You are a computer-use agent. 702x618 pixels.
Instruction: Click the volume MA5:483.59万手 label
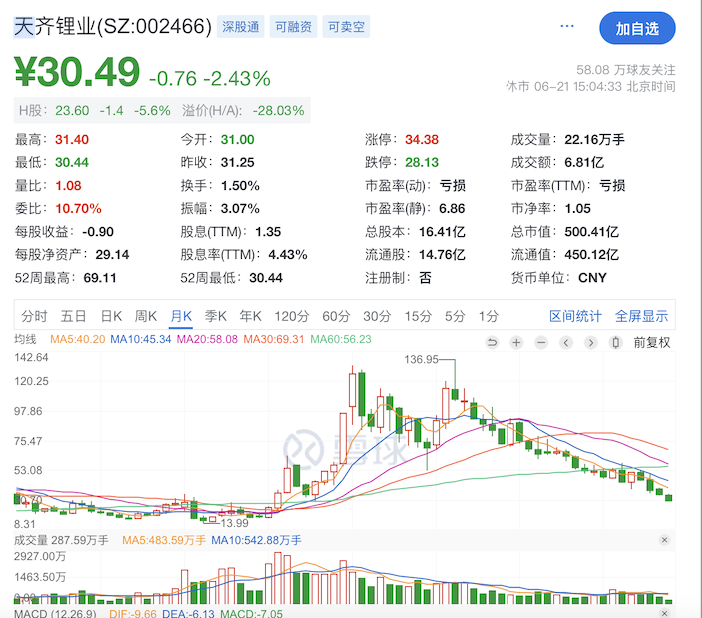164,541
